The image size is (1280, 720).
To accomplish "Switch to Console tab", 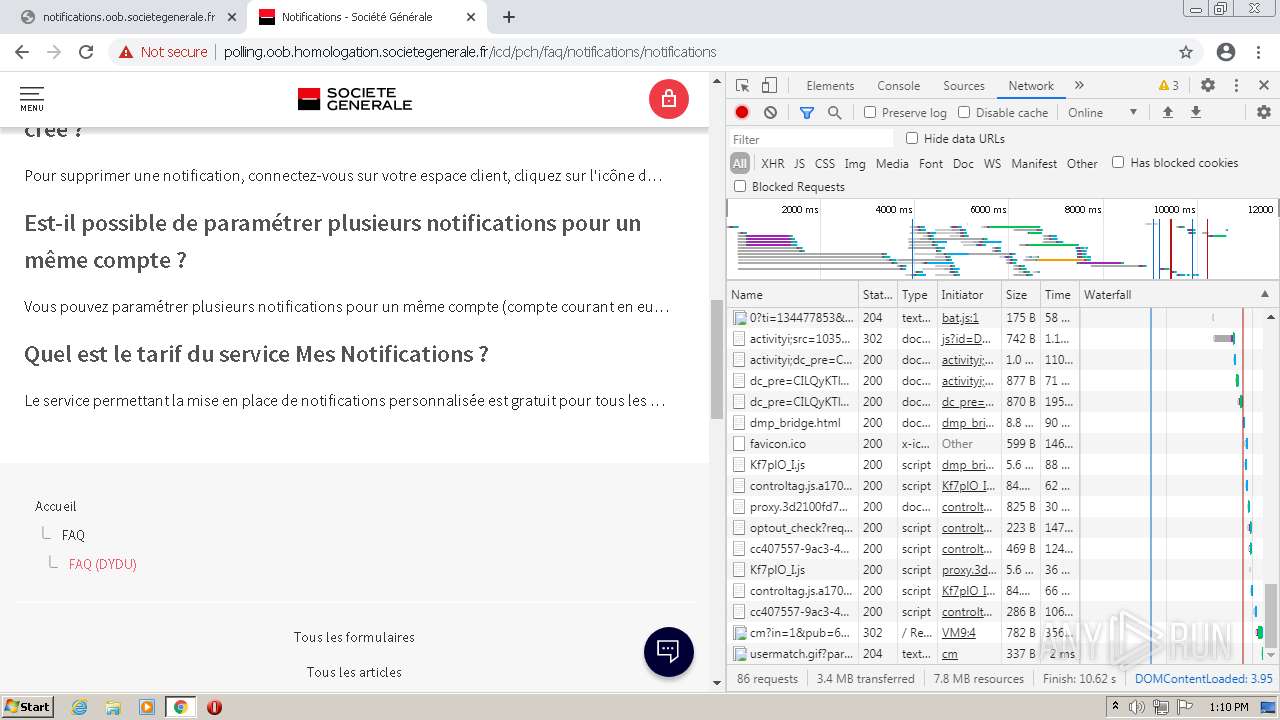I will [x=898, y=86].
